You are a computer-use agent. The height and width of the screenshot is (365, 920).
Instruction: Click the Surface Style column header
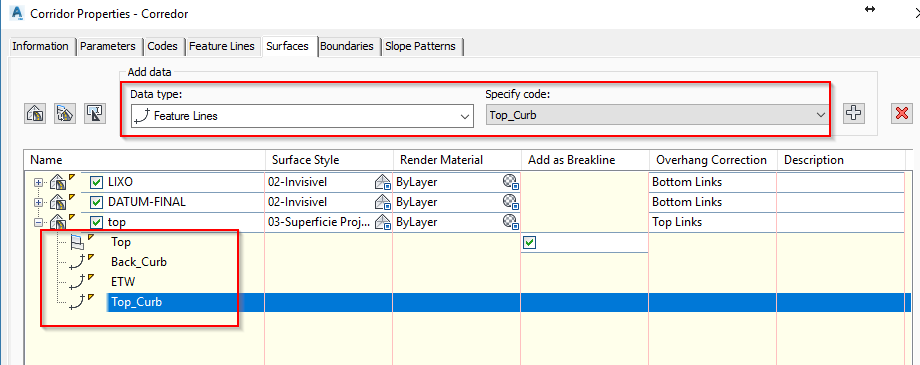pyautogui.click(x=329, y=160)
